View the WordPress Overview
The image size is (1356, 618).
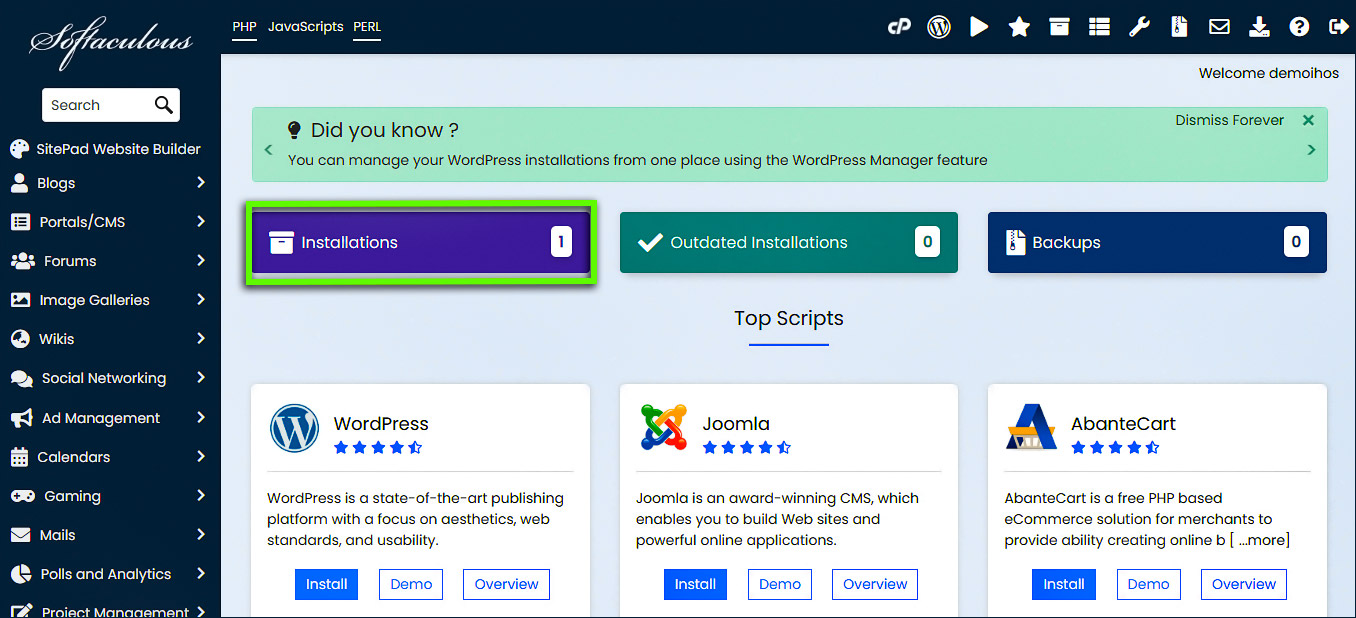pos(506,584)
